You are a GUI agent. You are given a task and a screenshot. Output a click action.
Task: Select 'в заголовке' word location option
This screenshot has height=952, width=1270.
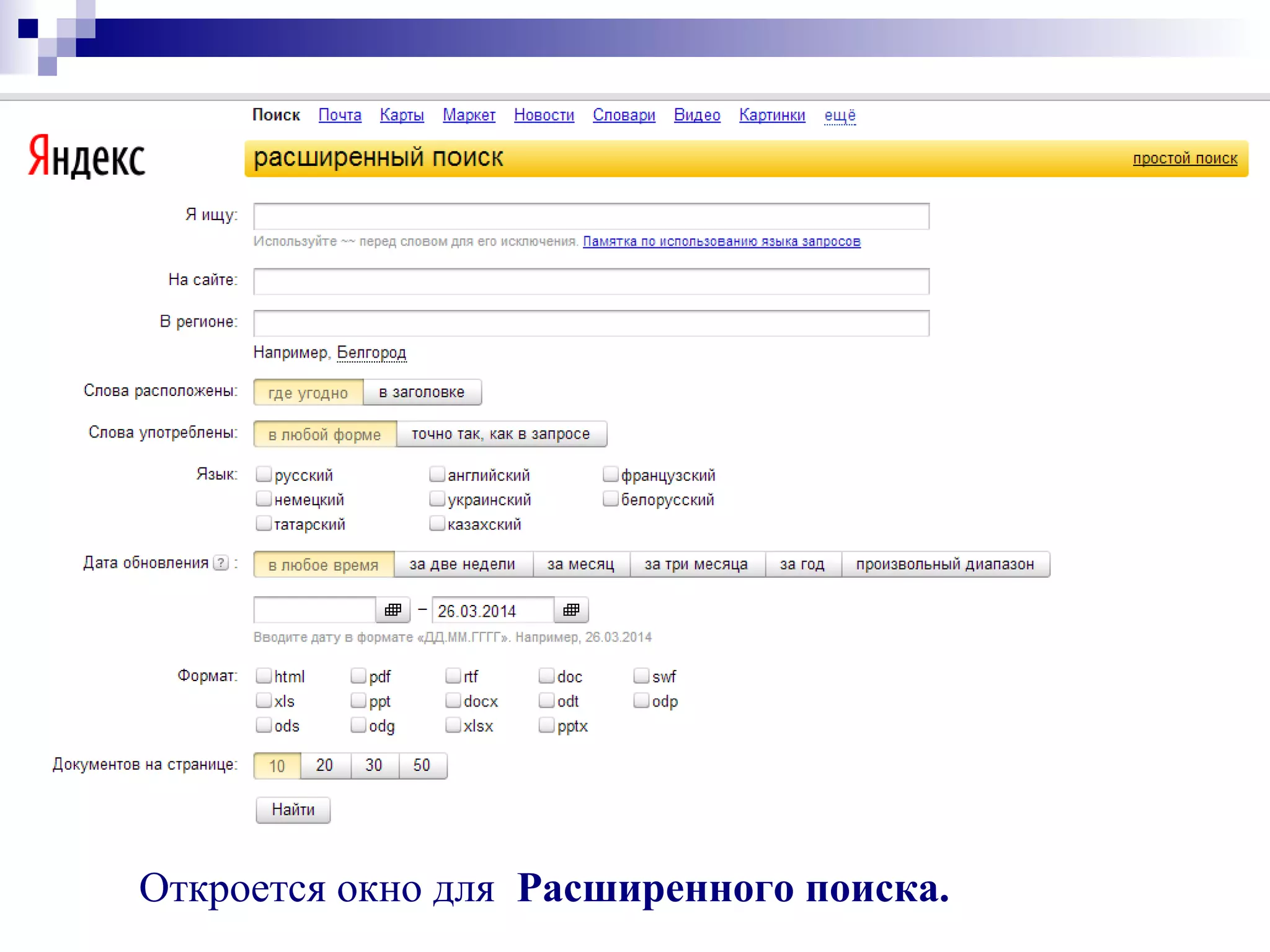pyautogui.click(x=422, y=392)
